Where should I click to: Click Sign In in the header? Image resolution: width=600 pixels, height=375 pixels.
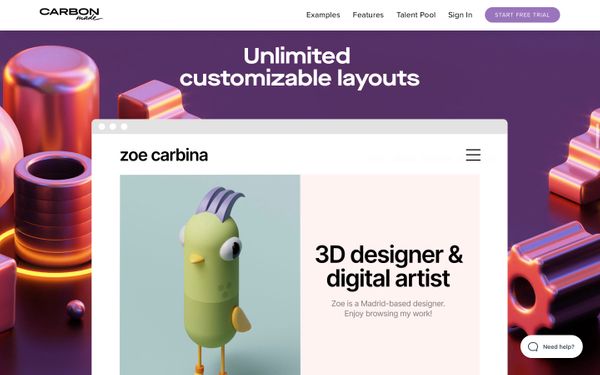tap(460, 15)
